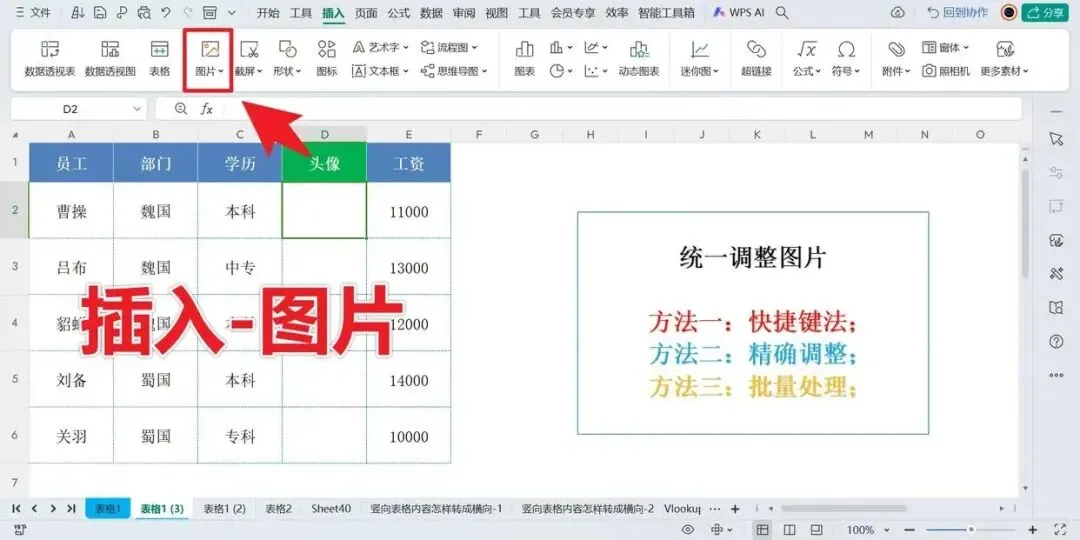Click the search magnifier next to WPS AI
1080x540 pixels.
click(782, 12)
